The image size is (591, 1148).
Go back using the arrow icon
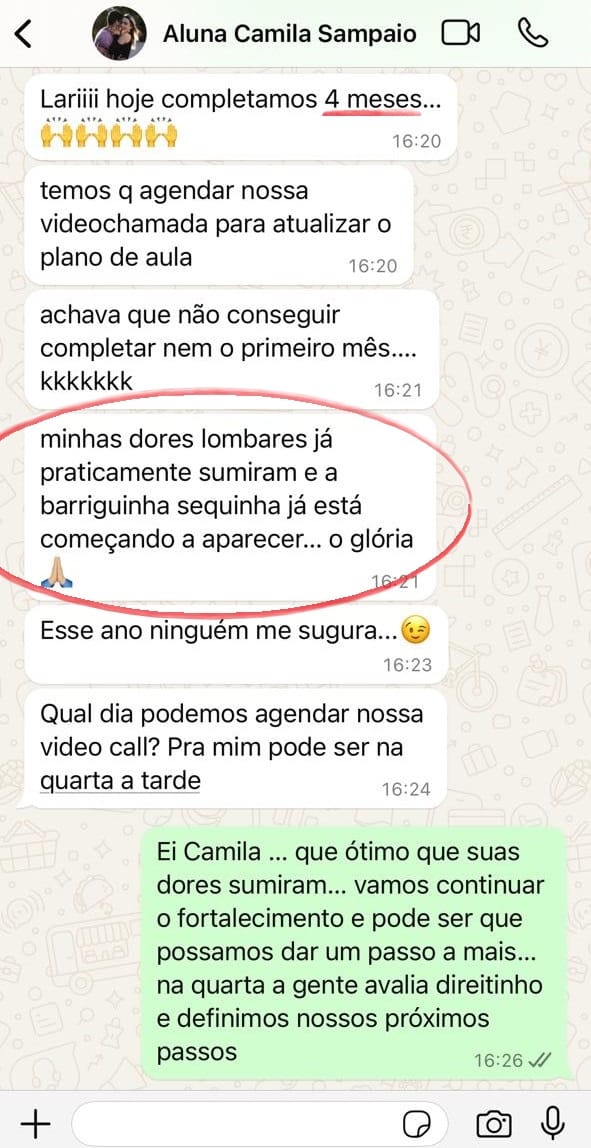(x=23, y=34)
